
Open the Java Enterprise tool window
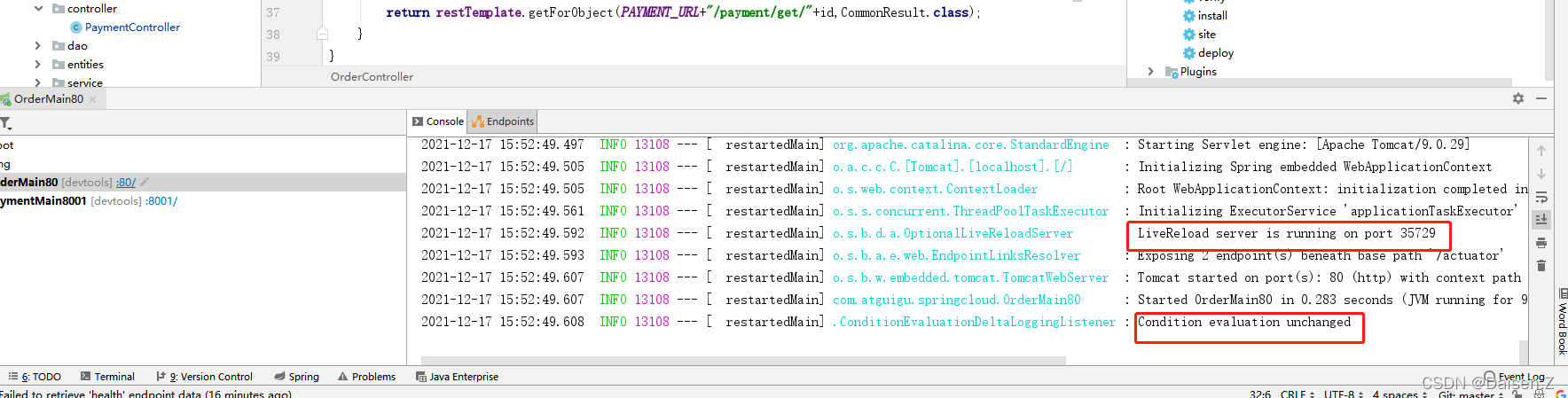tap(457, 377)
